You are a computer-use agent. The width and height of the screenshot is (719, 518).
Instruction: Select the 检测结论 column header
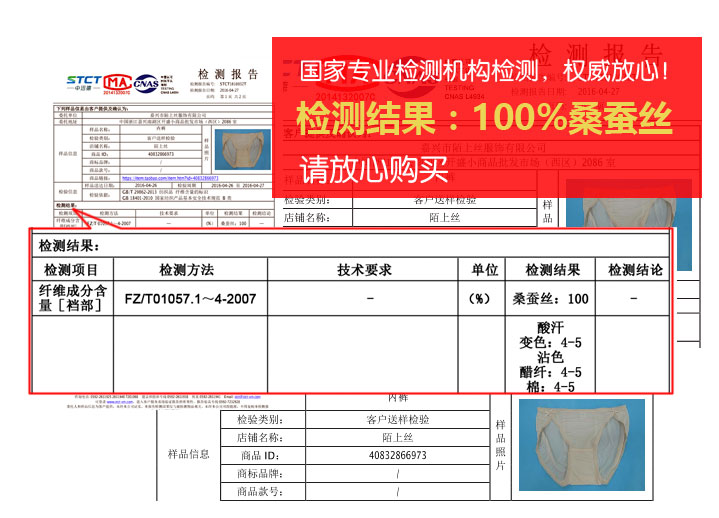(635, 270)
